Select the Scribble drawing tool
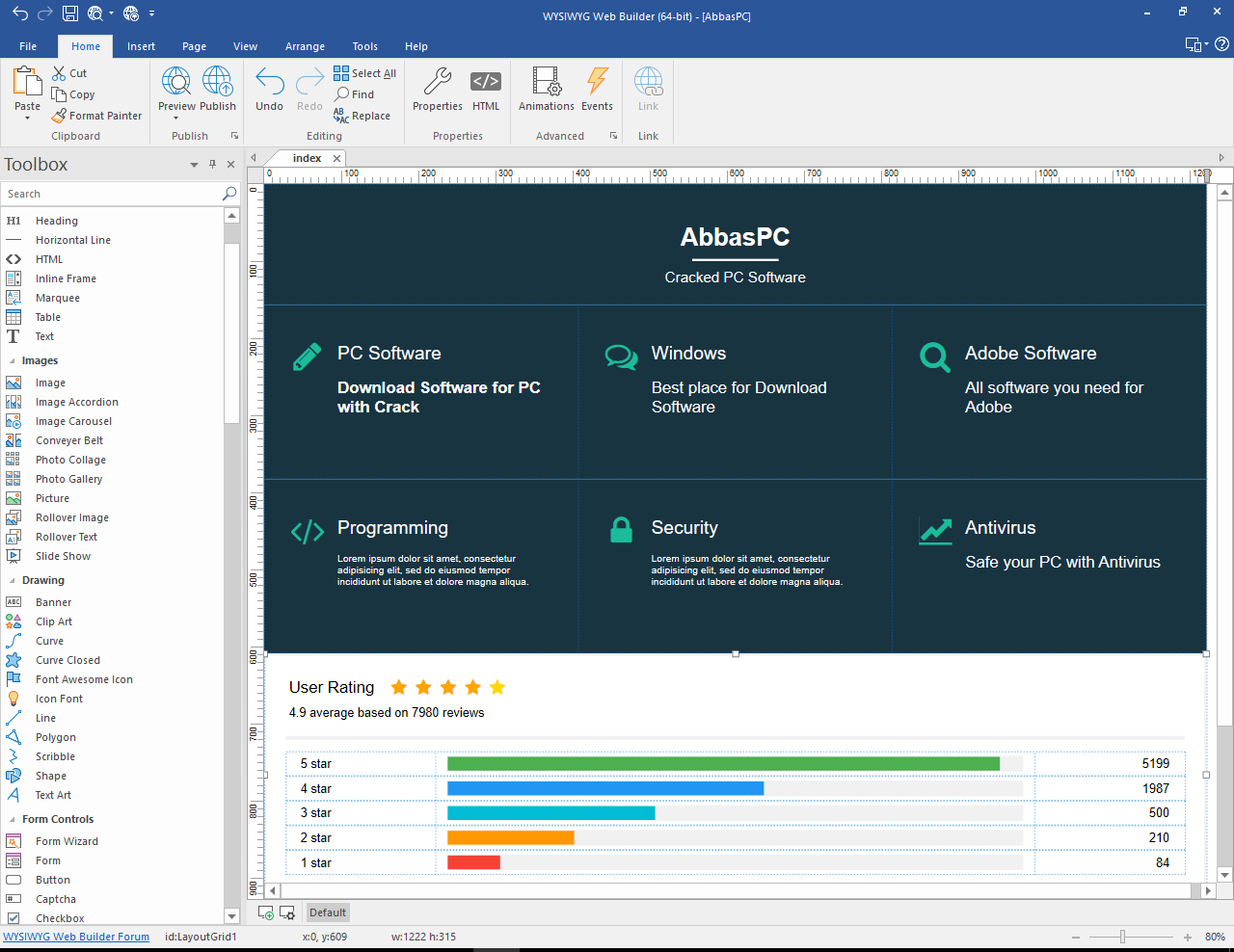The image size is (1234, 952). pos(55,756)
